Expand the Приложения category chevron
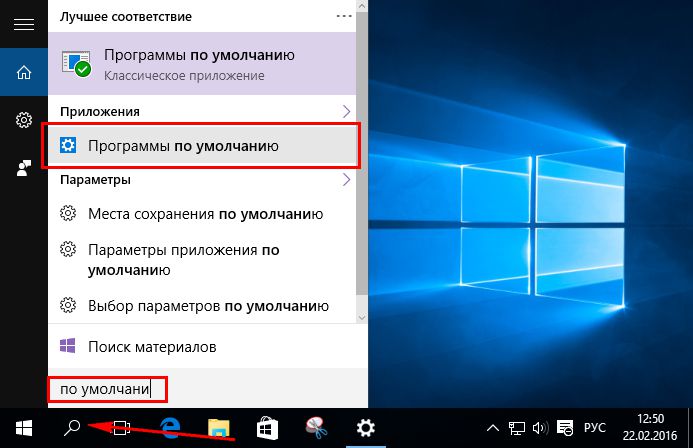693x448 pixels. point(346,110)
